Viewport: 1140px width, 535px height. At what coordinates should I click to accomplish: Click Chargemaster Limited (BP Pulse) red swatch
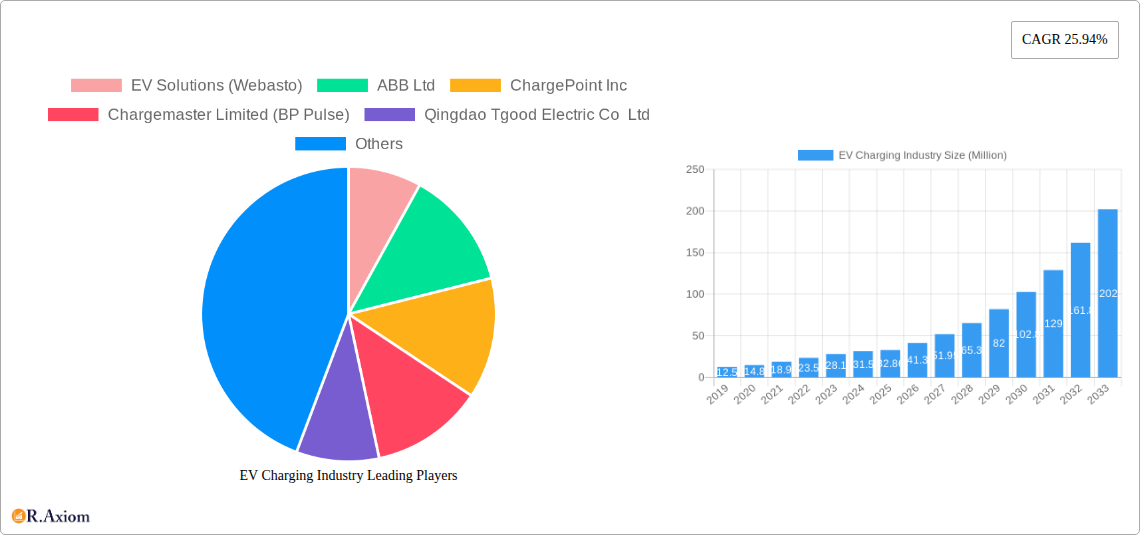[73, 115]
